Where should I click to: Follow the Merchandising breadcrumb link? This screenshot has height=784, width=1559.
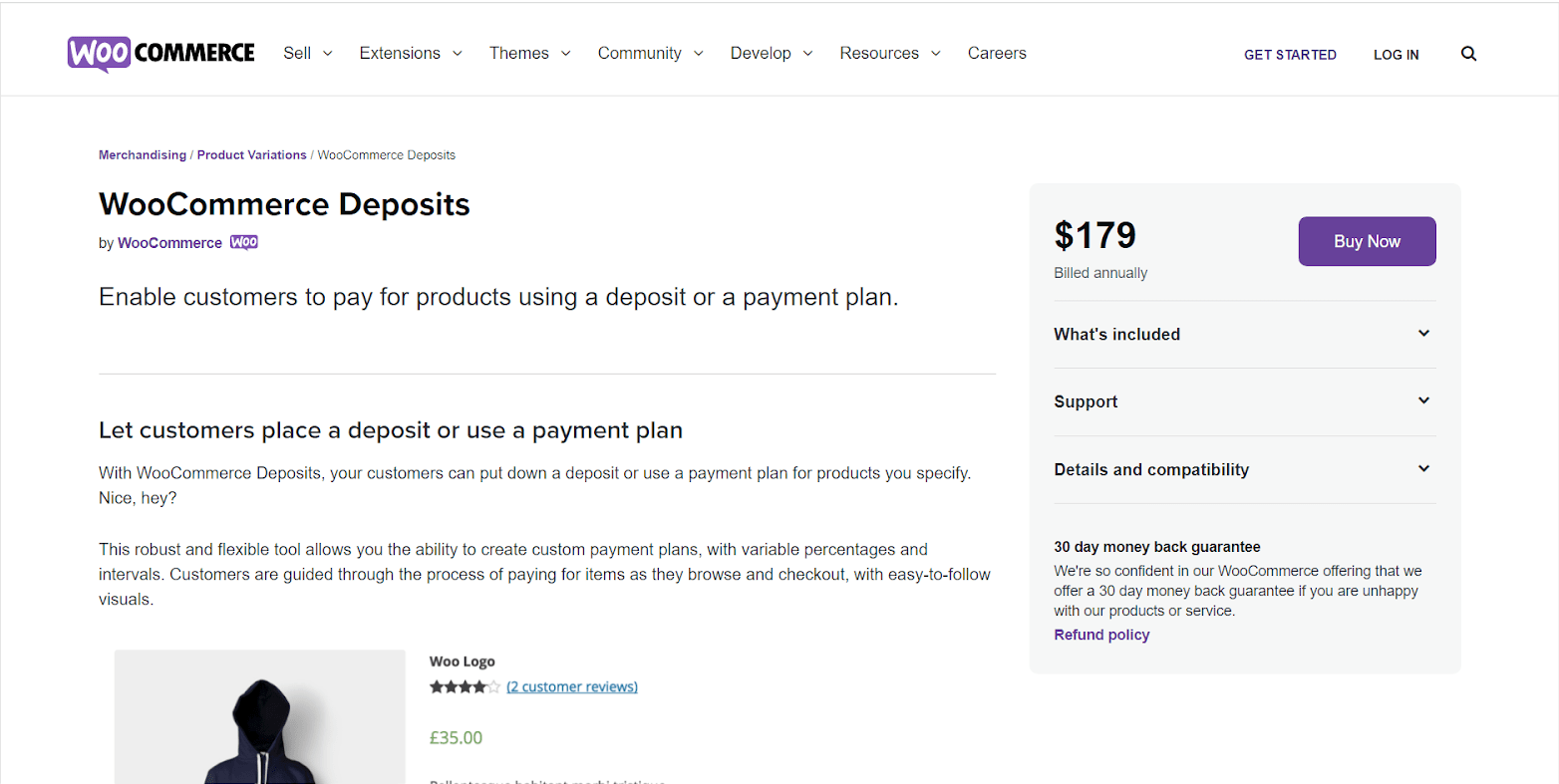click(x=143, y=154)
